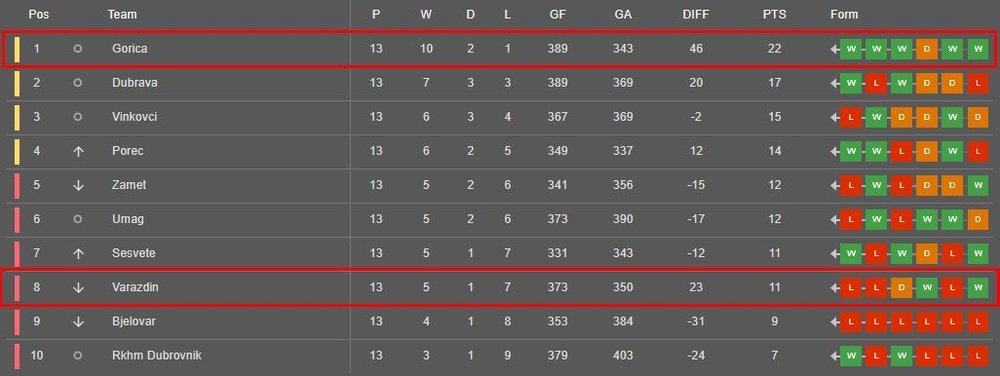Click the upward position arrow beside Porec
The height and width of the screenshot is (376, 1000).
click(78, 151)
